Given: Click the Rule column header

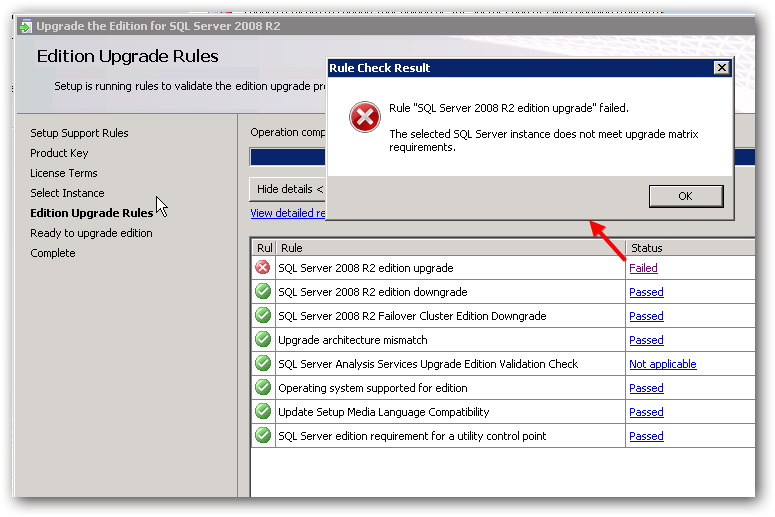Looking at the screenshot, I should [x=450, y=248].
